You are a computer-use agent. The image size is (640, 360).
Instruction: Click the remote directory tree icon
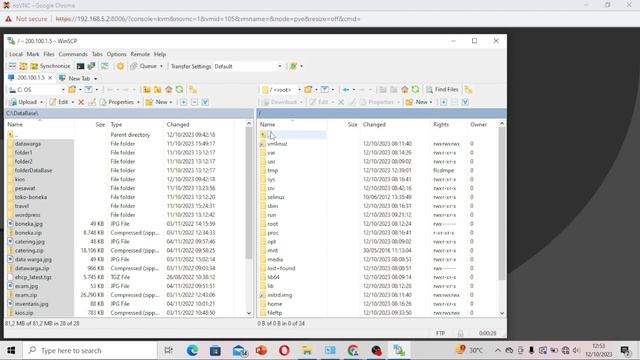[469, 90]
